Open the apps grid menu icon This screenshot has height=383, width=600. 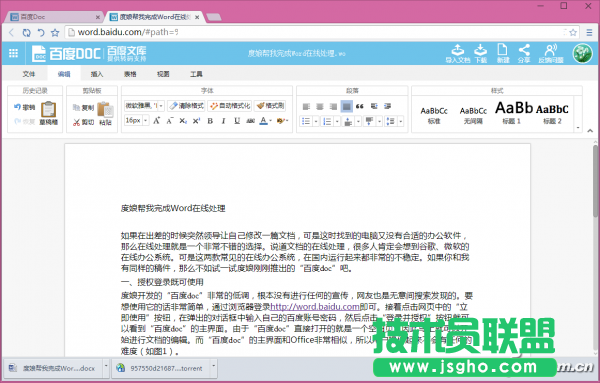[x=13, y=53]
